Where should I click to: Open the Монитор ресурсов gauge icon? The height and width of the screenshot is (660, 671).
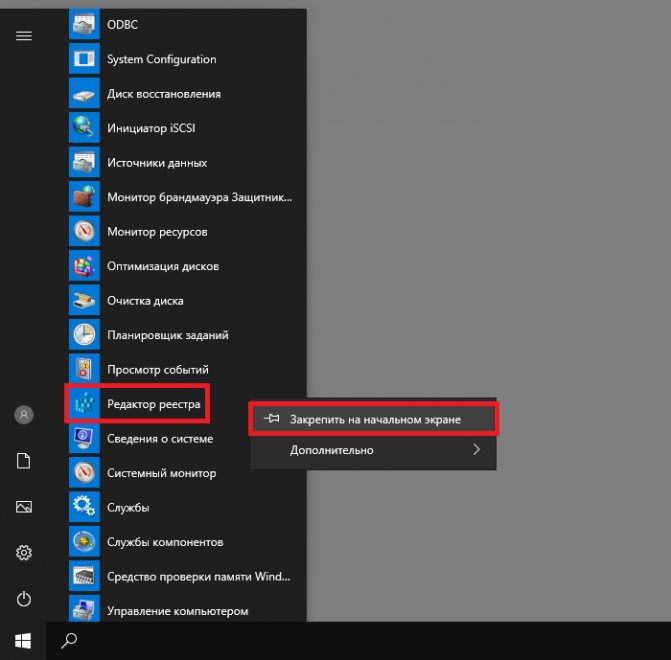coord(84,231)
